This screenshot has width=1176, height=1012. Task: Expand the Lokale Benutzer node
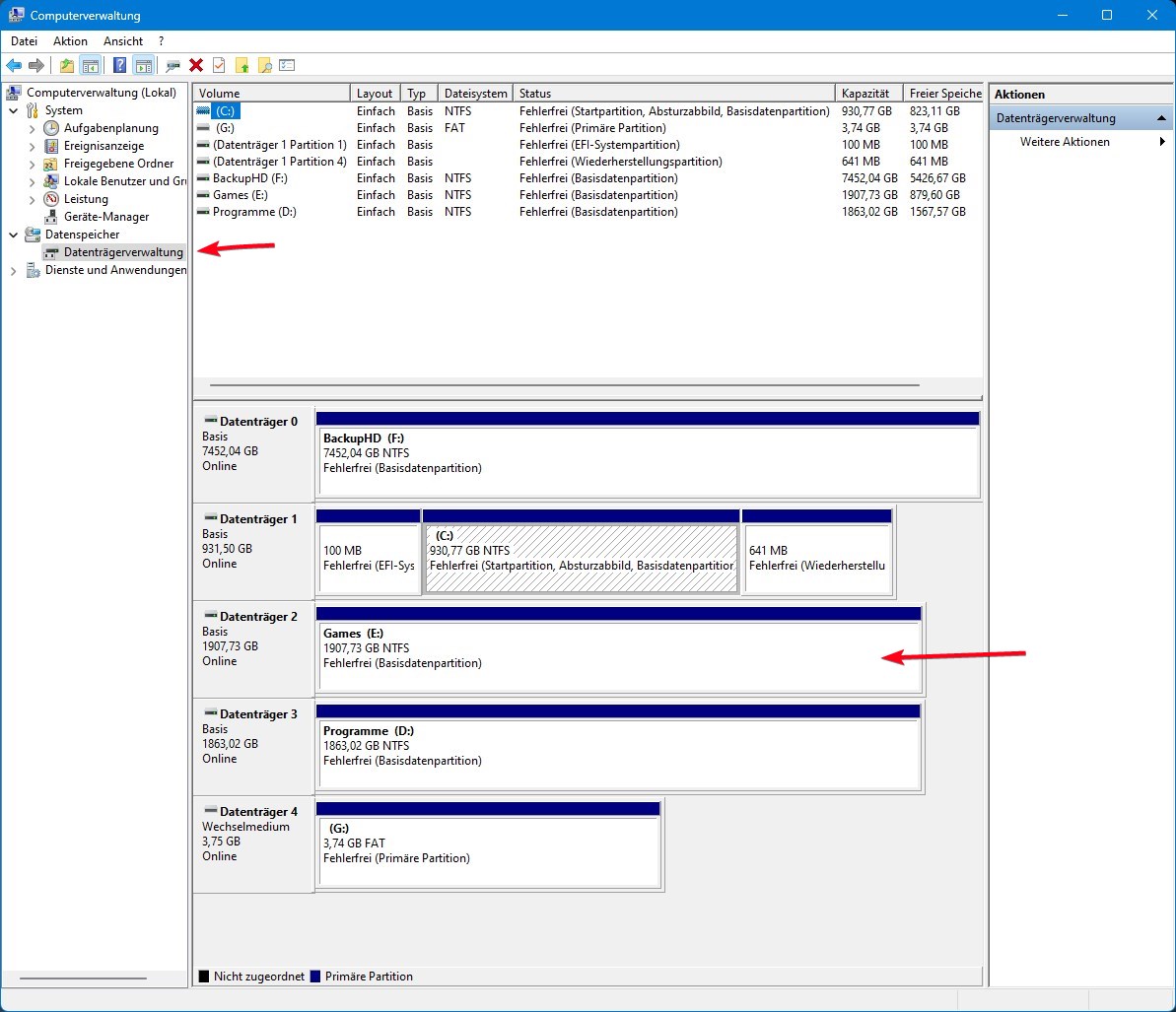tap(32, 181)
